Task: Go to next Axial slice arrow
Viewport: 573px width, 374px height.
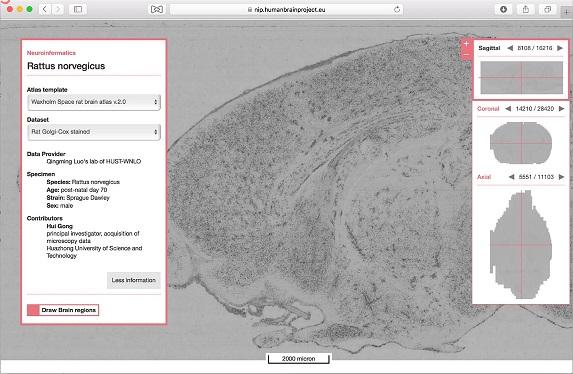Action: [x=562, y=177]
